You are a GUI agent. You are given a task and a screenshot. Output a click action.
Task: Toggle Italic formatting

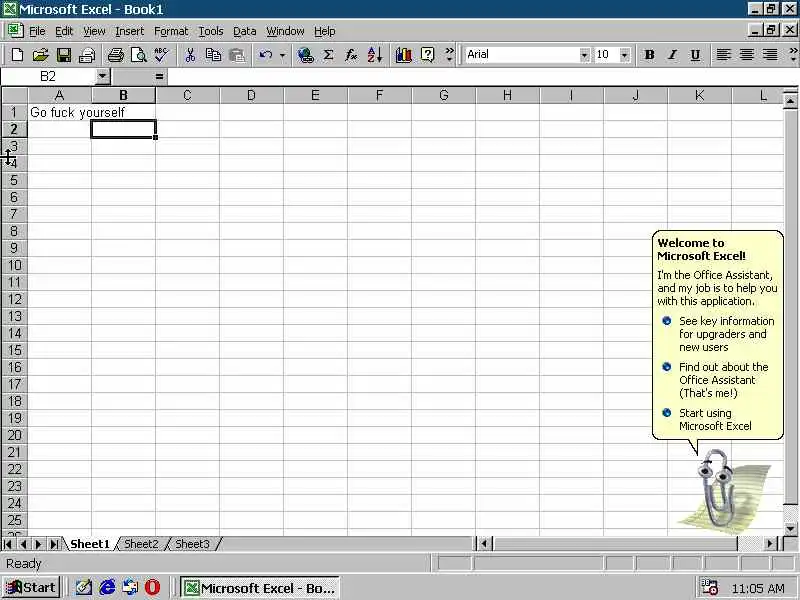tap(672, 55)
